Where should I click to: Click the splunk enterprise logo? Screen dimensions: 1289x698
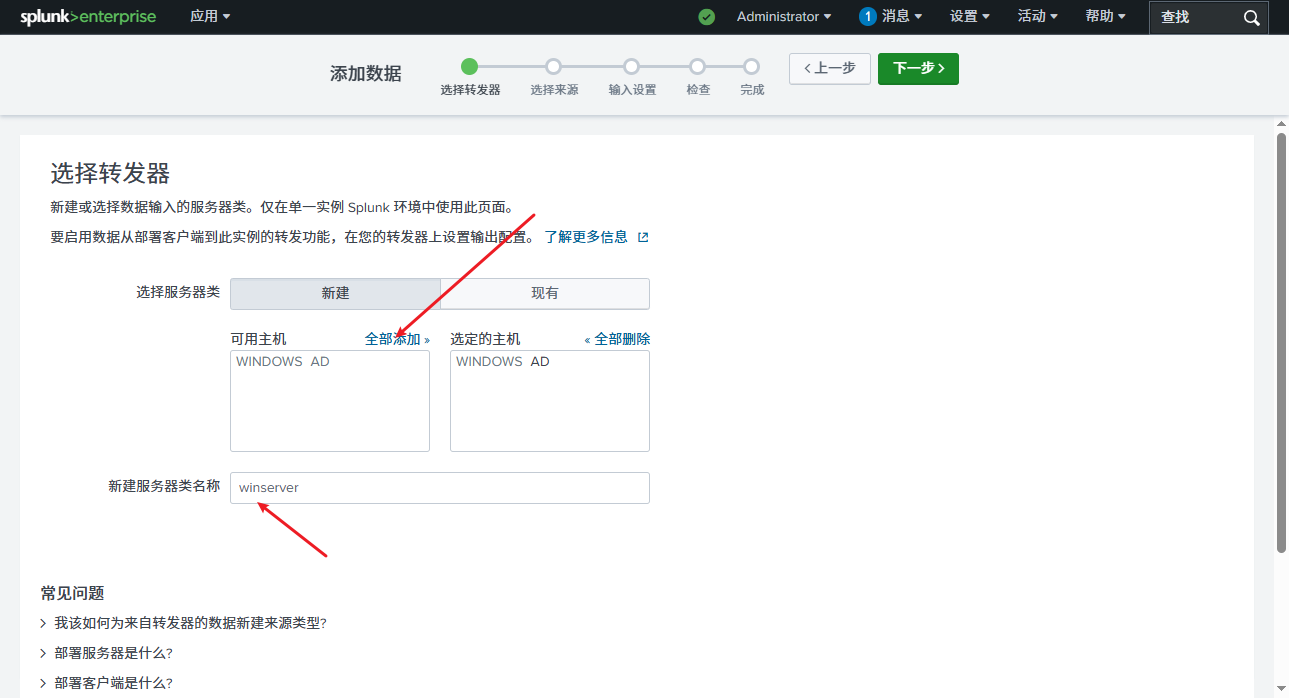click(88, 17)
